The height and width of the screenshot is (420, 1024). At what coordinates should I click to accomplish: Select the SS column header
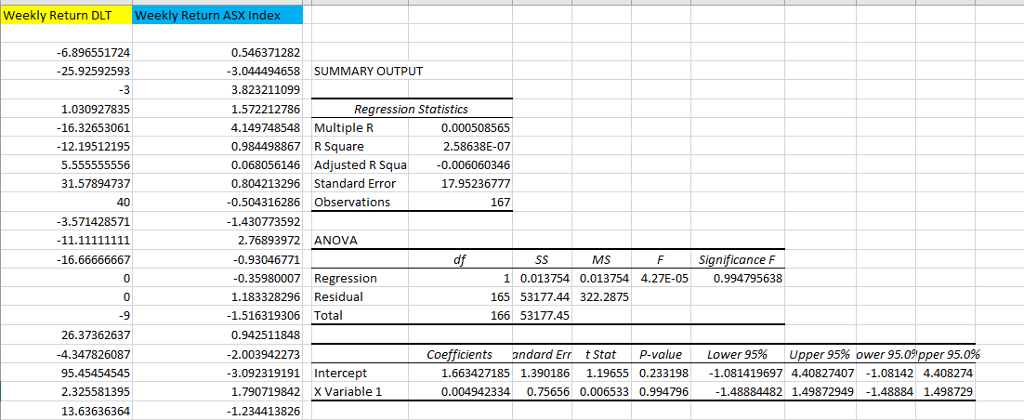pos(543,260)
